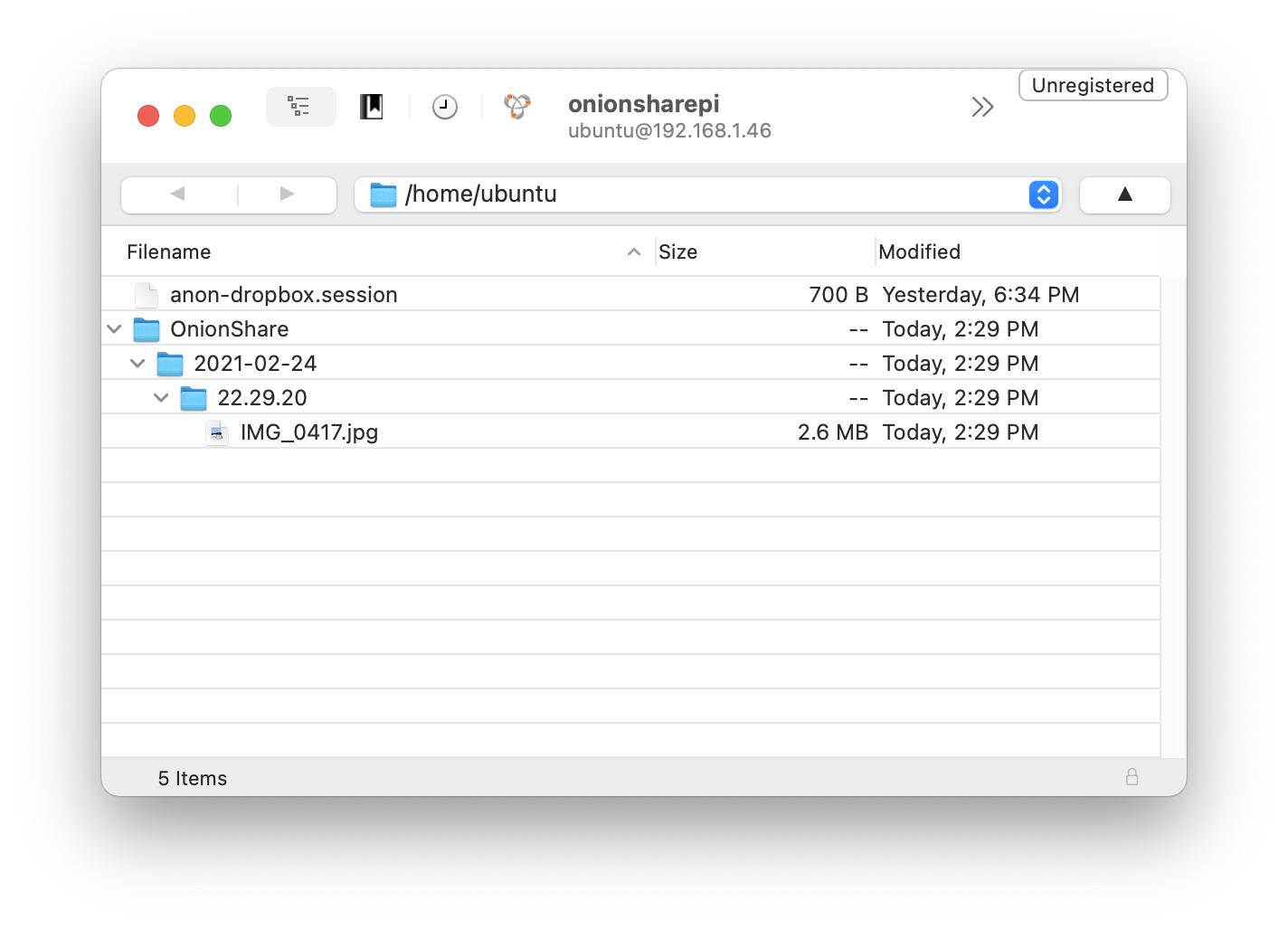Image resolution: width=1288 pixels, height=930 pixels.
Task: Select the IMG_0417.jpg file icon
Action: tap(217, 432)
